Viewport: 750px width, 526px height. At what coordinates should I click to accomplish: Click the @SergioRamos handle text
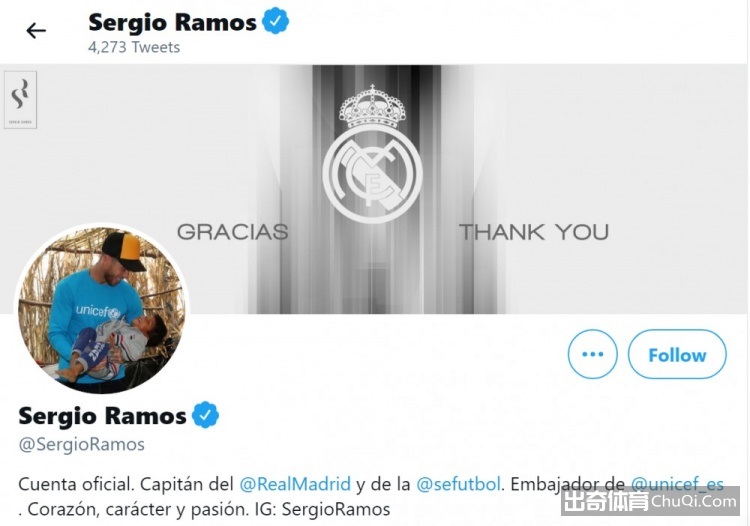pos(81,444)
